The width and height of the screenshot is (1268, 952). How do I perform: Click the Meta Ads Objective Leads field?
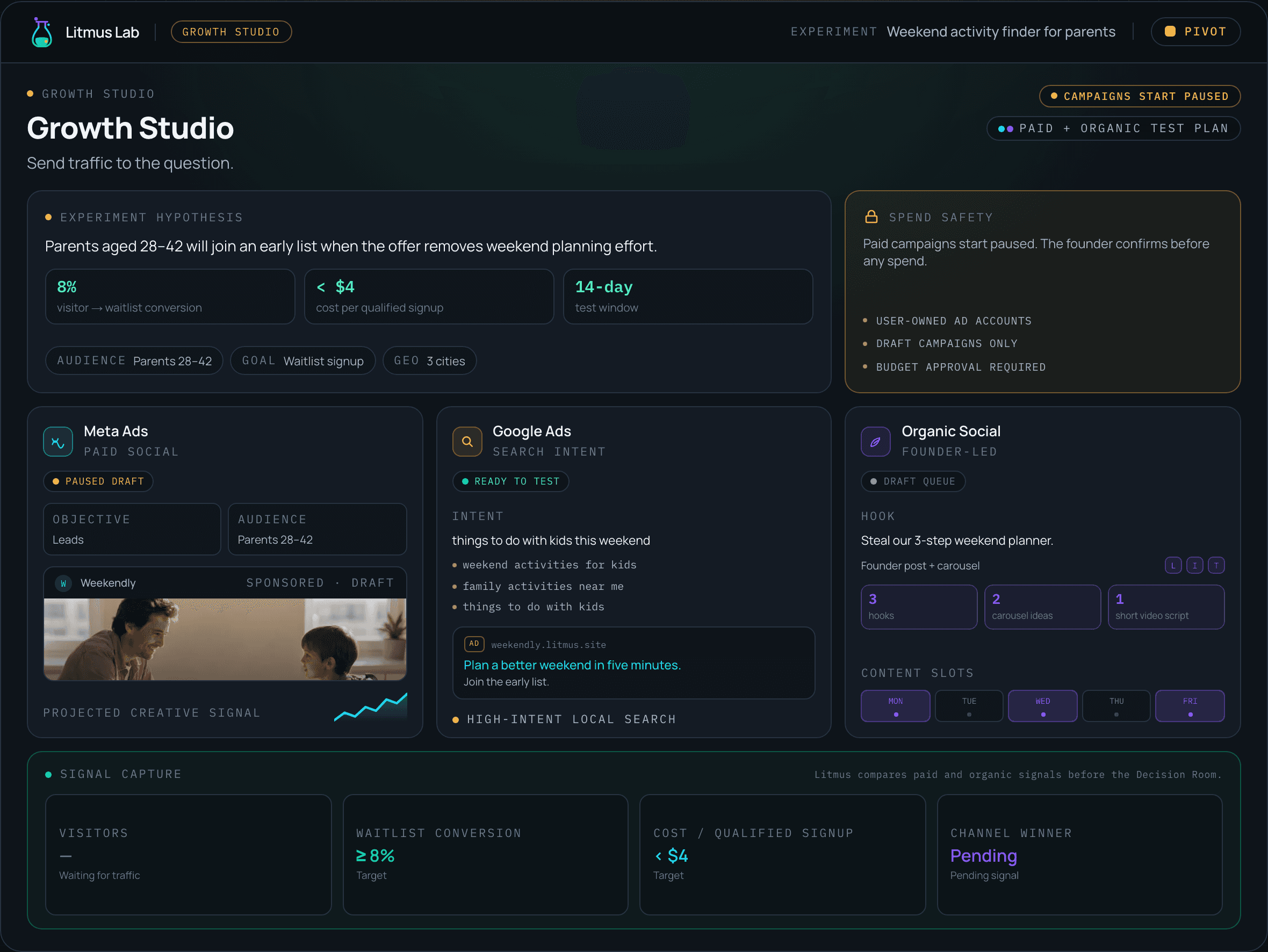(x=132, y=529)
